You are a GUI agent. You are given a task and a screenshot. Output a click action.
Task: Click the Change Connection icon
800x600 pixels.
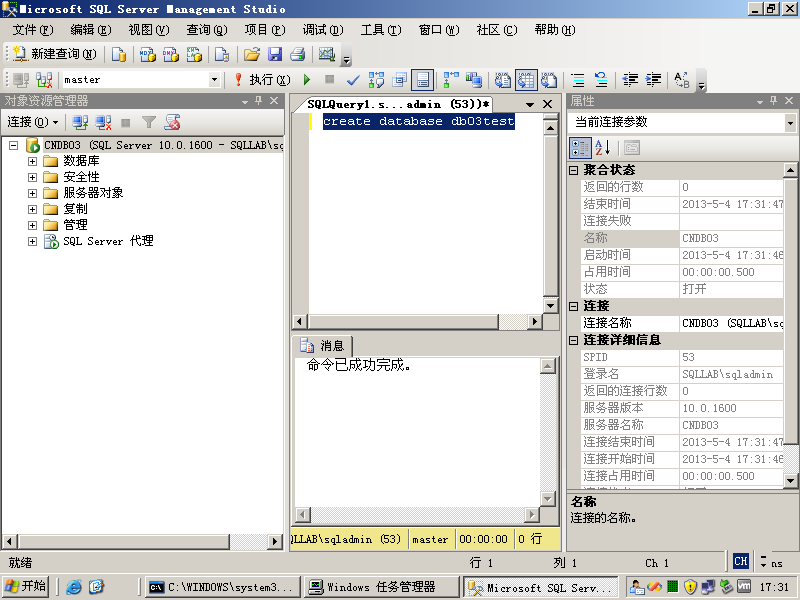tap(44, 80)
